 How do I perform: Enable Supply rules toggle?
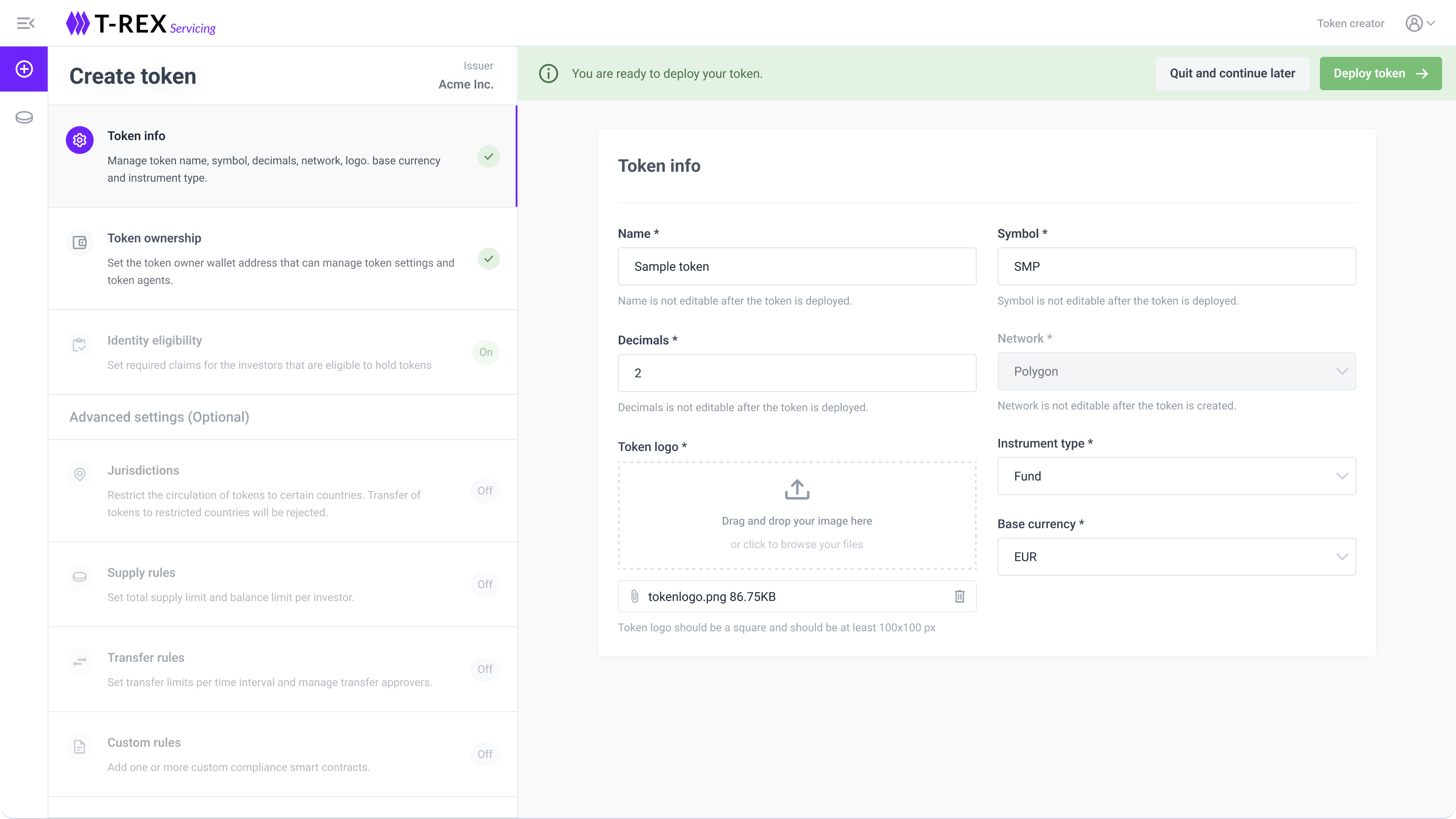485,584
